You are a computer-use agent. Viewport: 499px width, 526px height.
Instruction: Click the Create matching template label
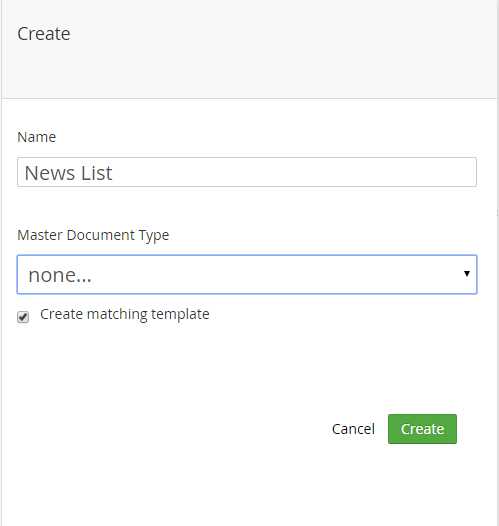point(125,314)
